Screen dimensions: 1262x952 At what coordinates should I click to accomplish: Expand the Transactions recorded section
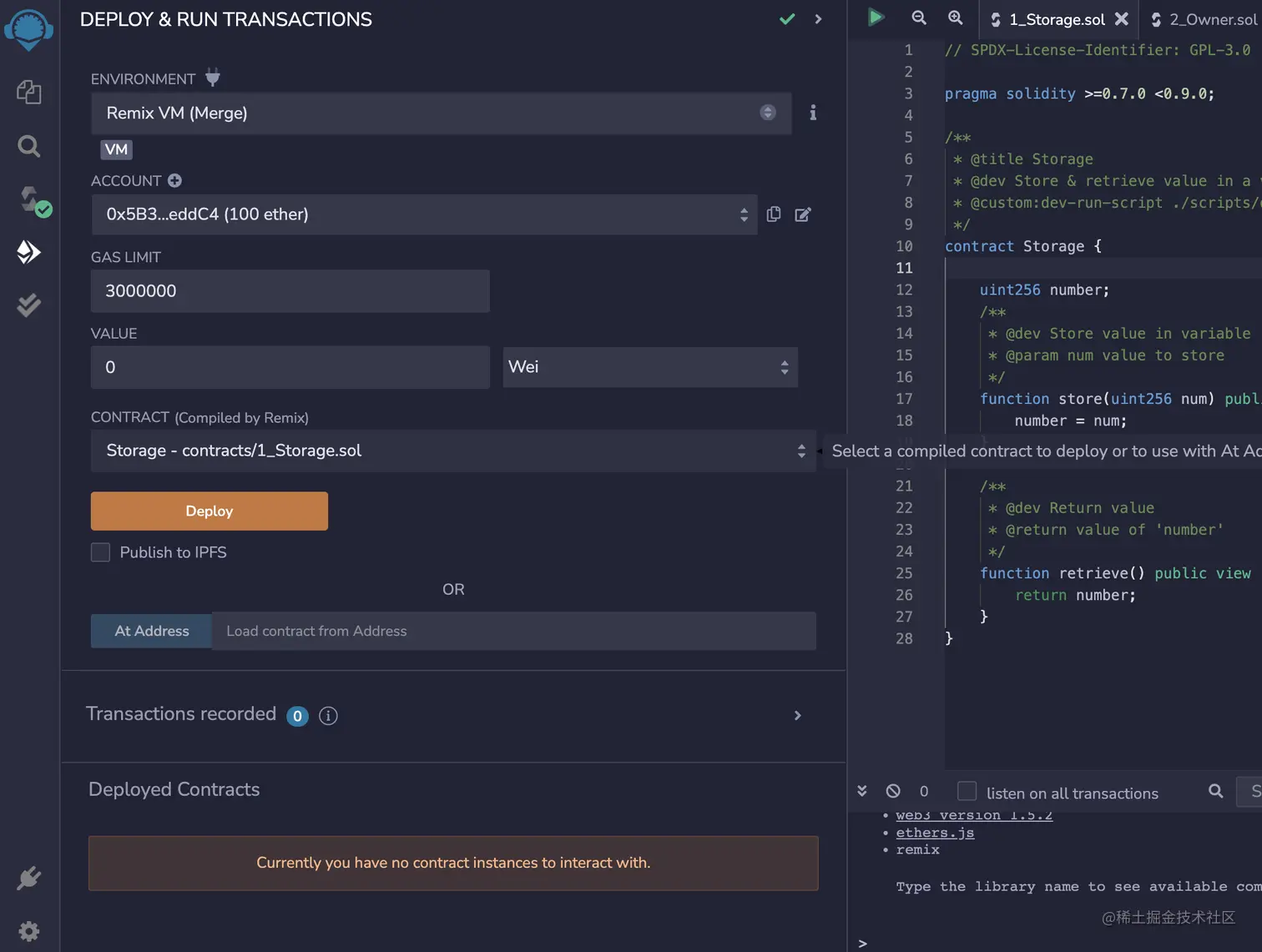[798, 715]
